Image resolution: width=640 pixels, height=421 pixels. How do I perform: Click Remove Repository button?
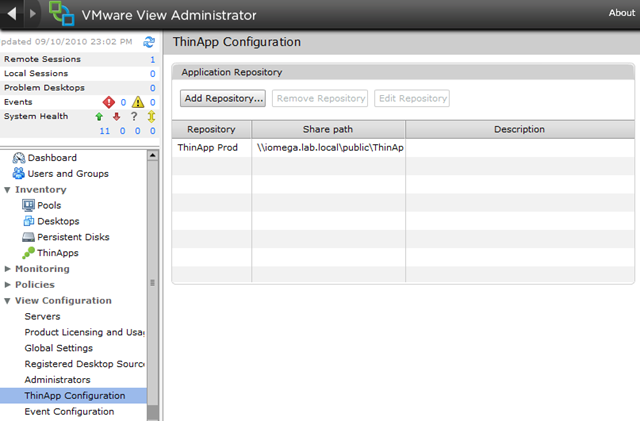point(320,98)
